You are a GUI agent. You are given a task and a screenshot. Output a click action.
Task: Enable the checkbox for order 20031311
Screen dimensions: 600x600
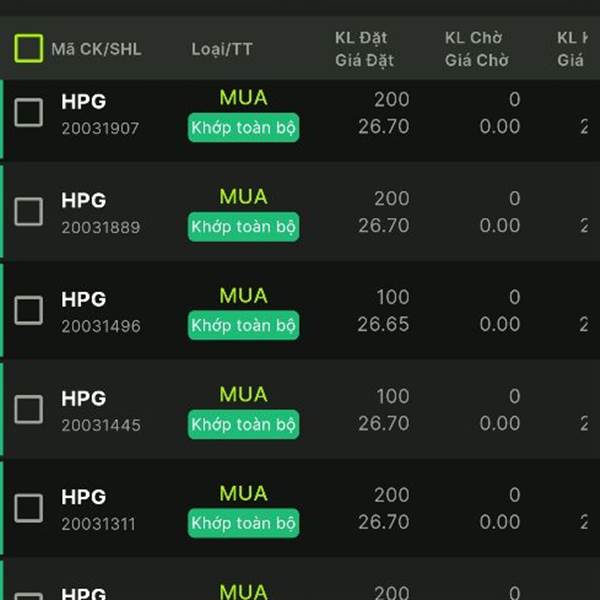pos(29,508)
